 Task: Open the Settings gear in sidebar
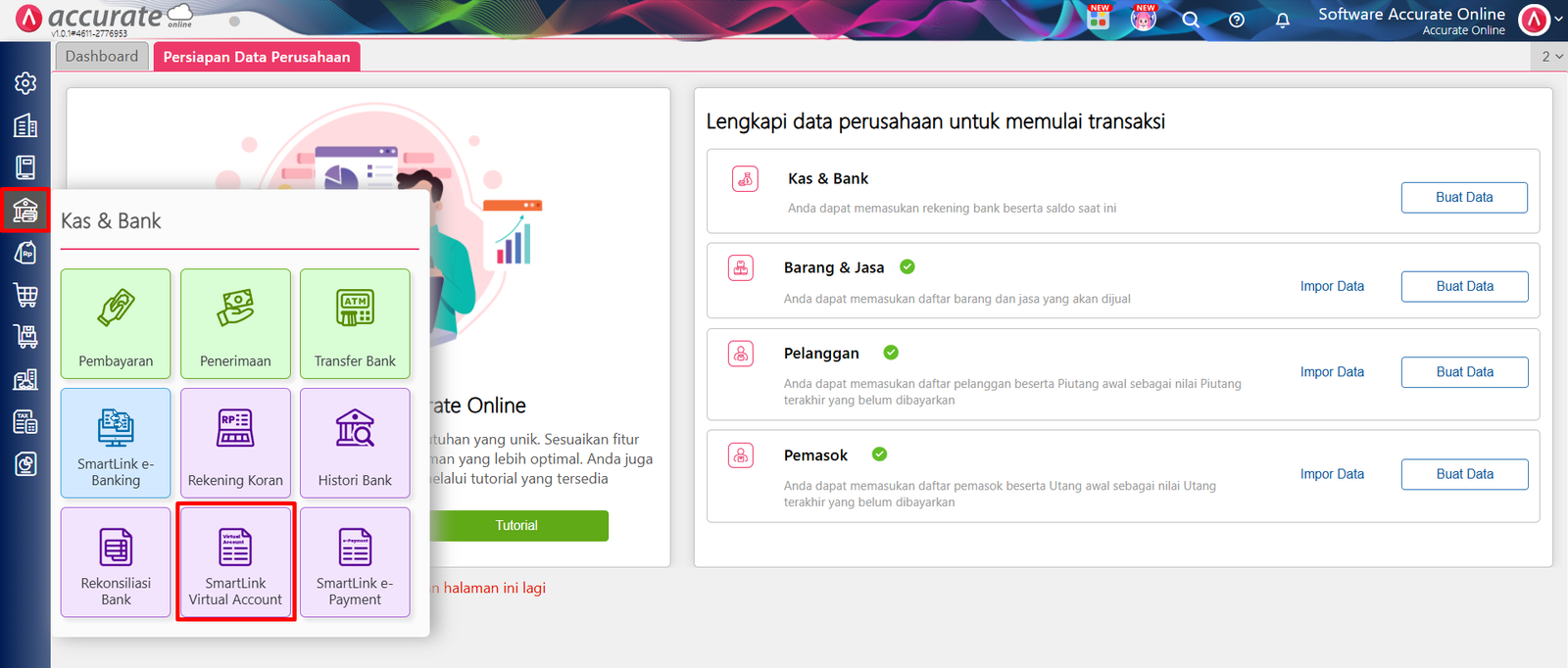point(25,83)
